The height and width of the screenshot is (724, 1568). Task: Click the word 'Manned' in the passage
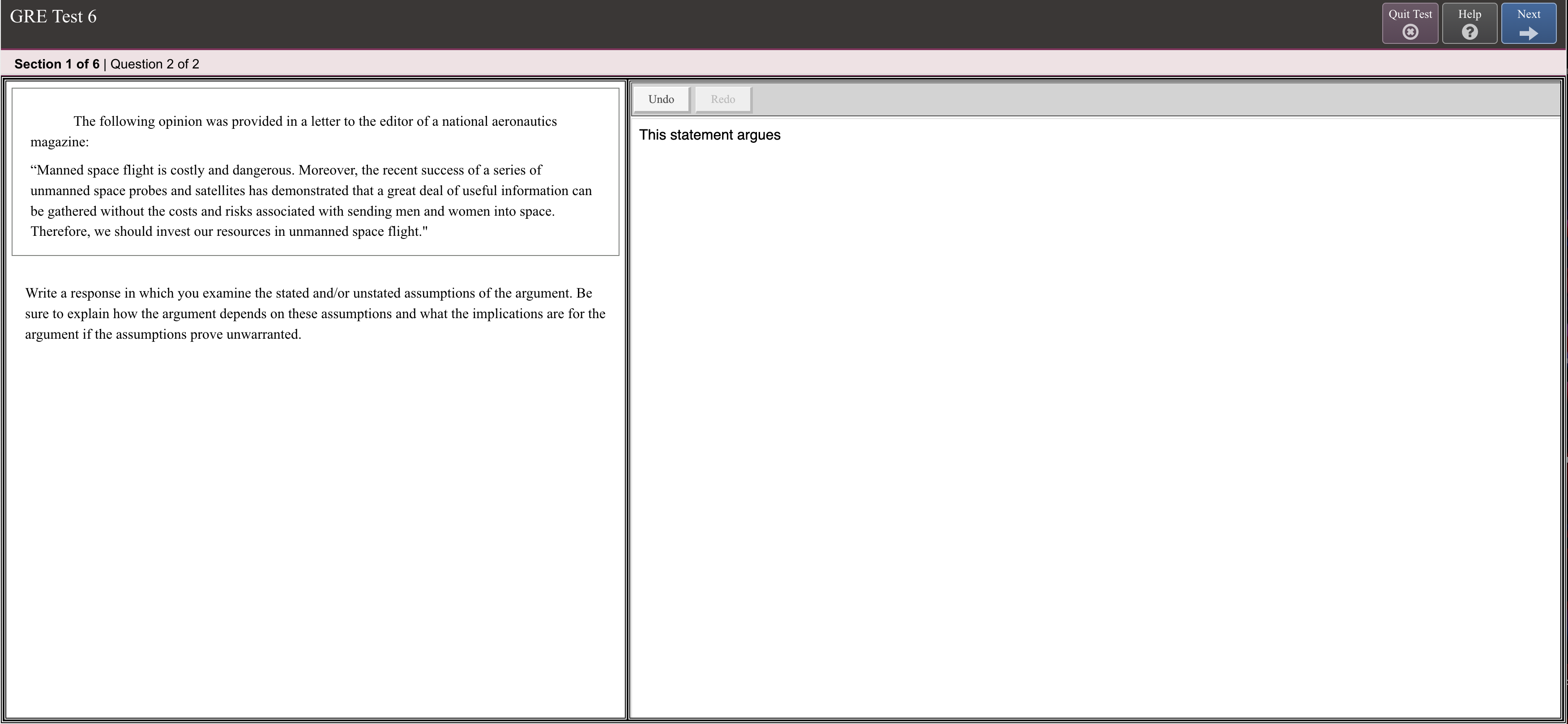tap(60, 170)
